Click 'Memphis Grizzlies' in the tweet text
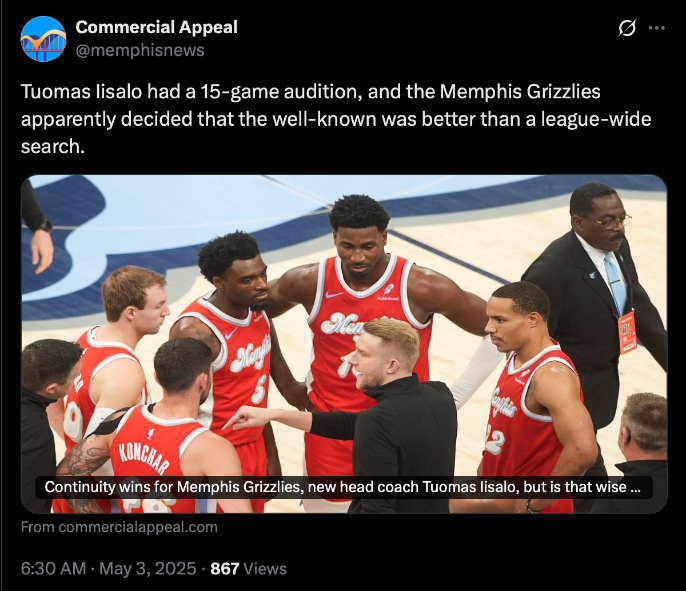The width and height of the screenshot is (686, 591). coord(520,92)
